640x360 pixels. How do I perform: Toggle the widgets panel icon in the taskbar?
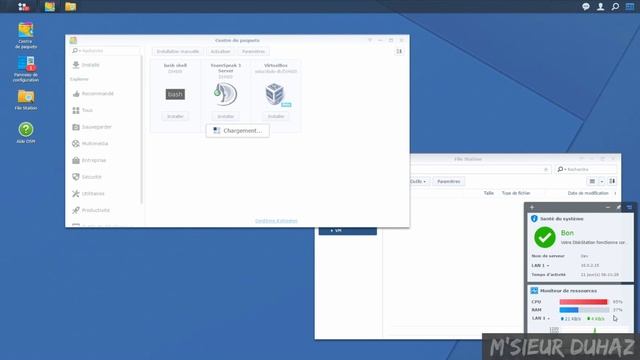click(630, 7)
